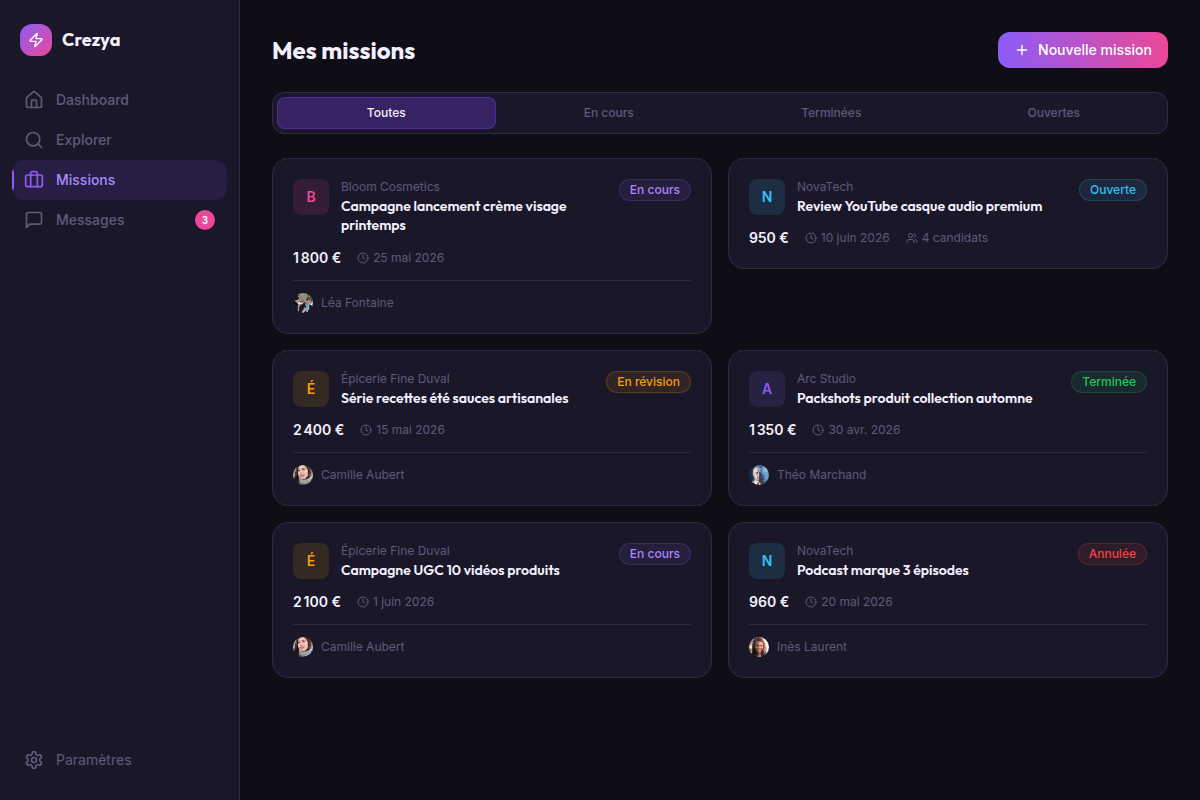Open Paramètres in the sidebar
This screenshot has height=800, width=1200.
tap(120, 760)
